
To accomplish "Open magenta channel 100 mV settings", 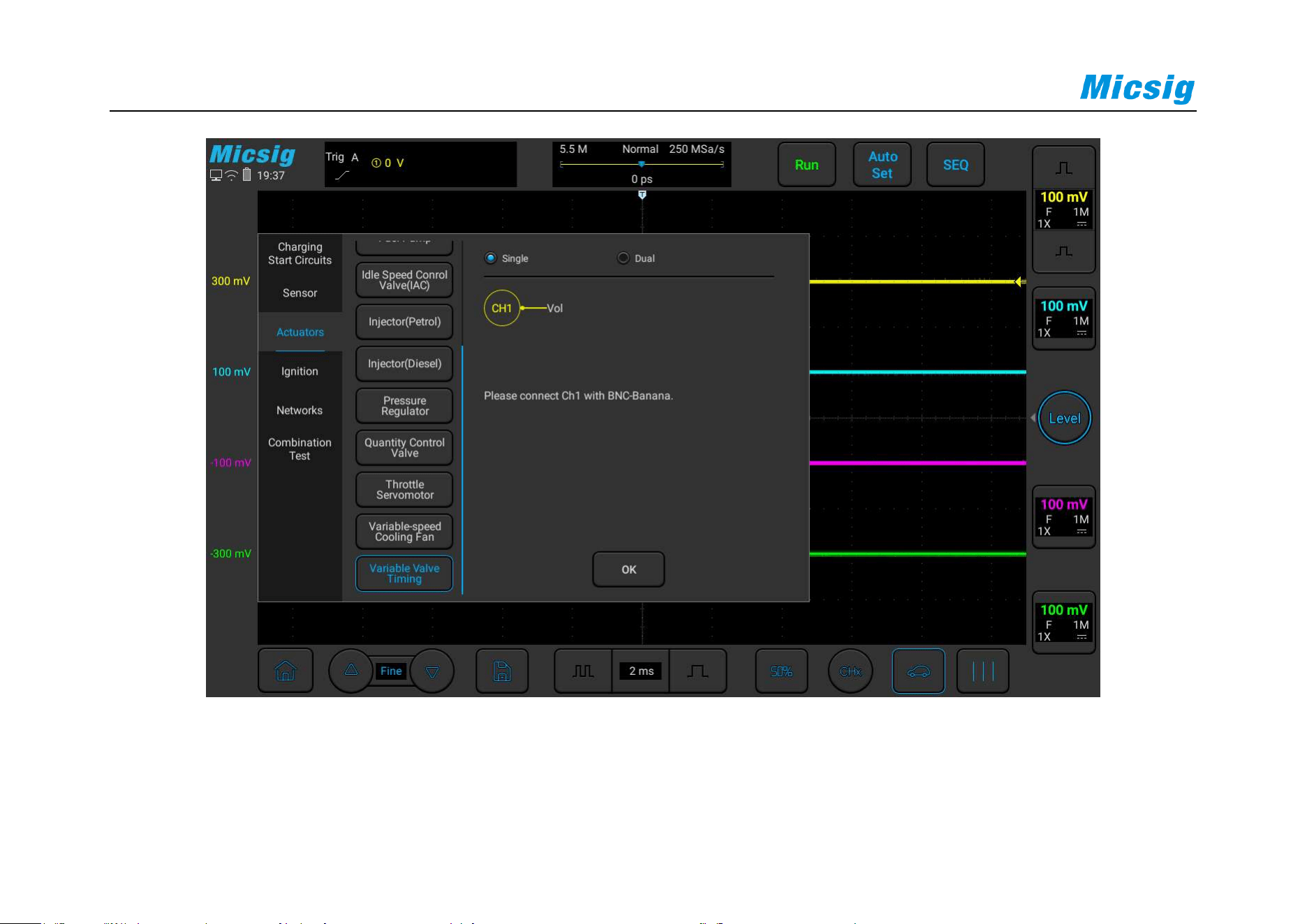I will (x=1063, y=517).
